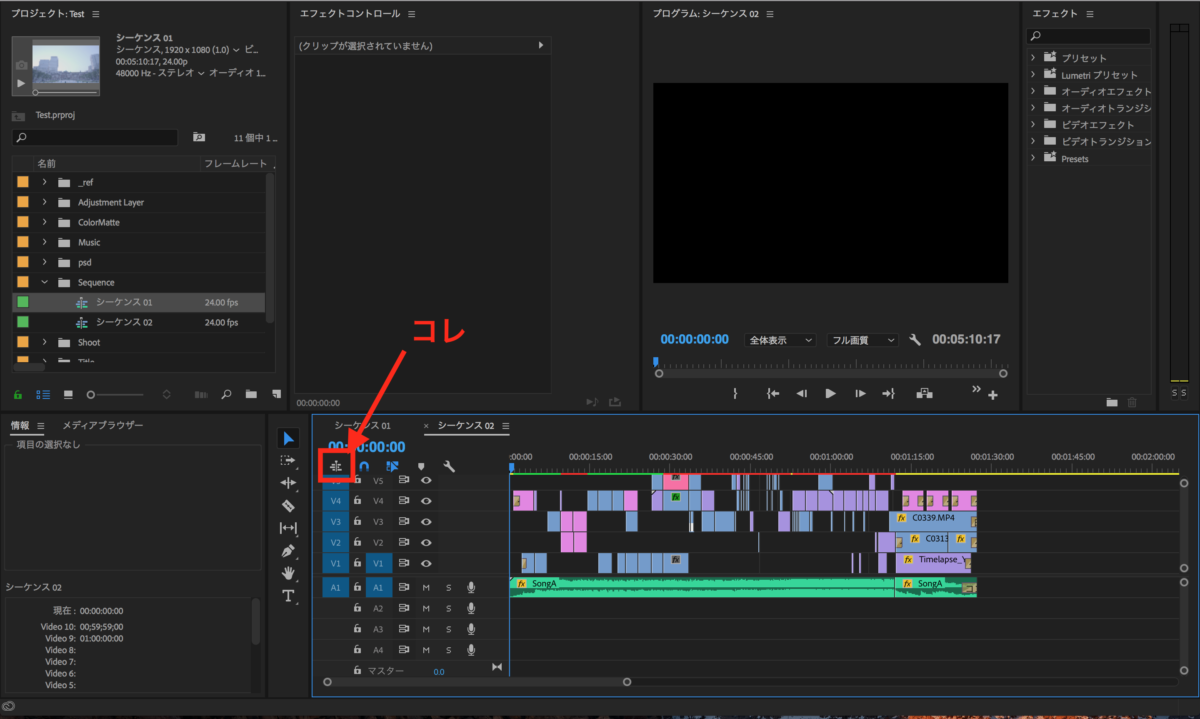The width and height of the screenshot is (1200, 719).
Task: Expand the Adjustment Layer bin
Action: coord(45,202)
